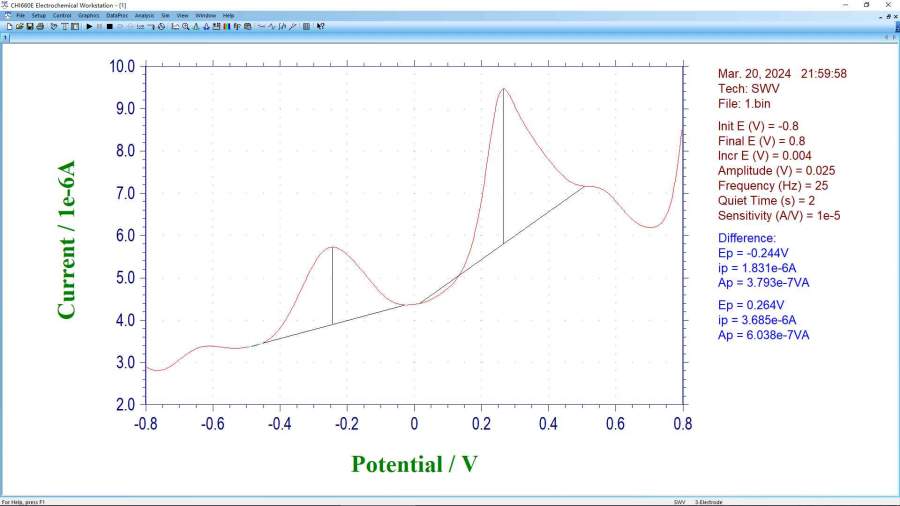The image size is (900, 506).
Task: Click the Zoom magnifier toolbar icon
Action: 185,26
